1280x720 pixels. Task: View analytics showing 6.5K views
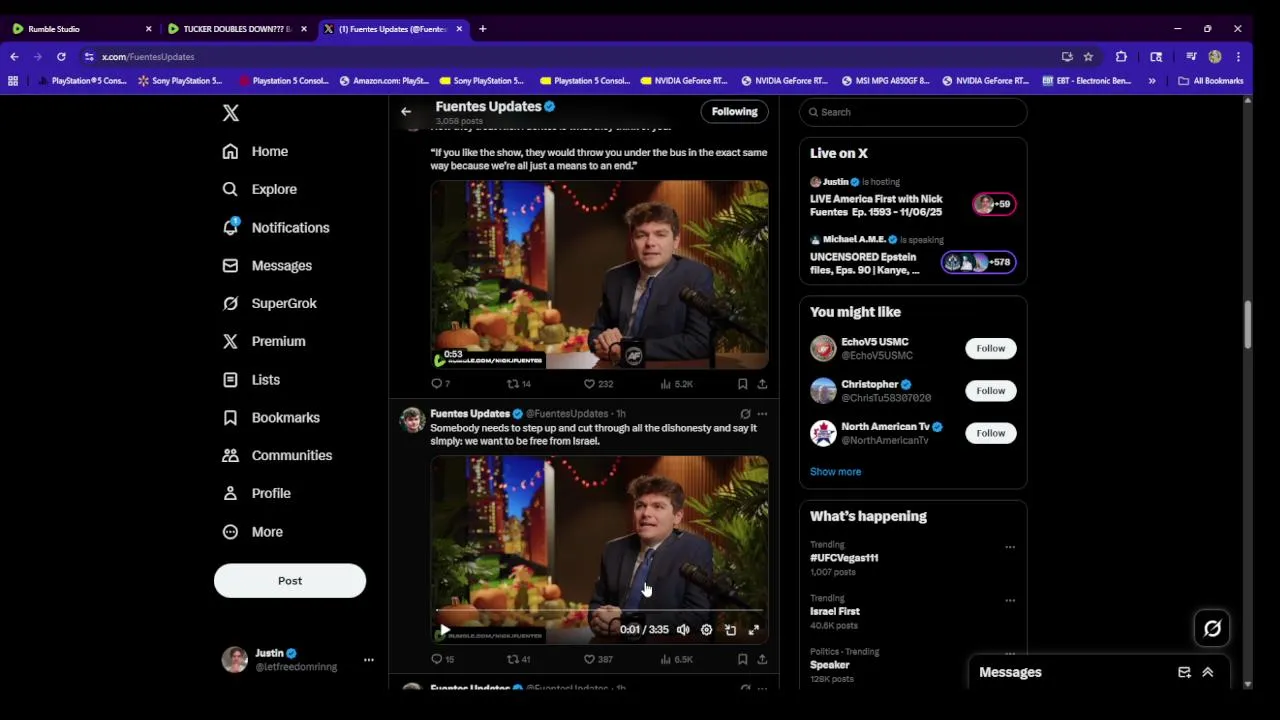click(676, 659)
